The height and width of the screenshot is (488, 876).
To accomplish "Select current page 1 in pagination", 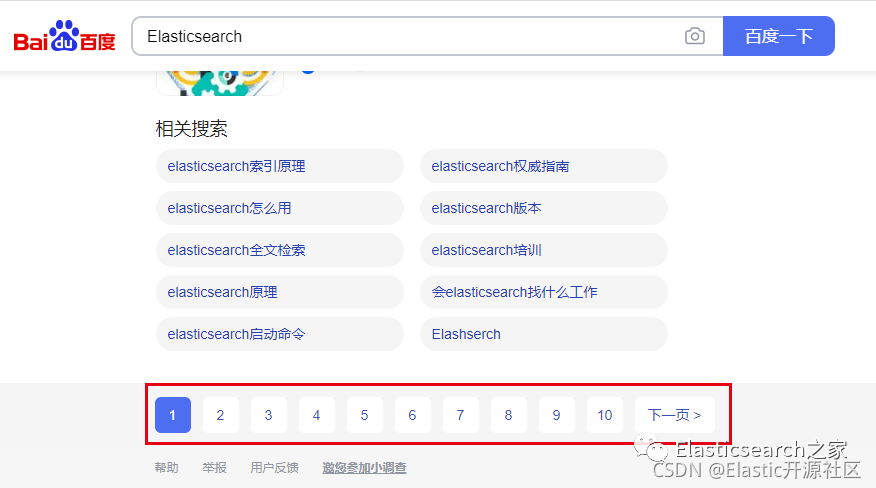I will (x=173, y=415).
